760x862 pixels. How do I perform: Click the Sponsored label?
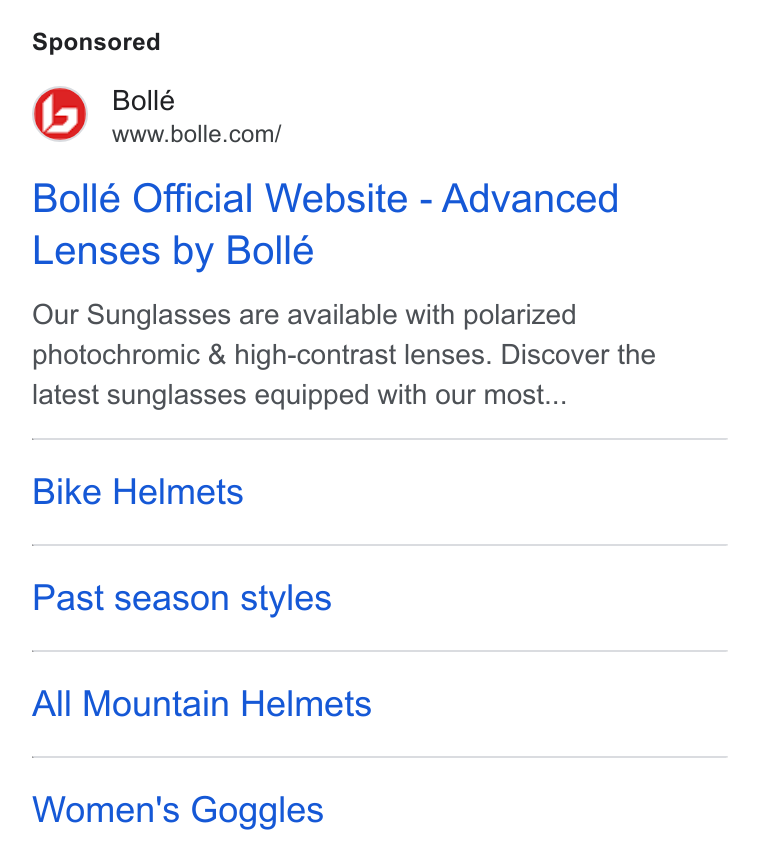(96, 42)
